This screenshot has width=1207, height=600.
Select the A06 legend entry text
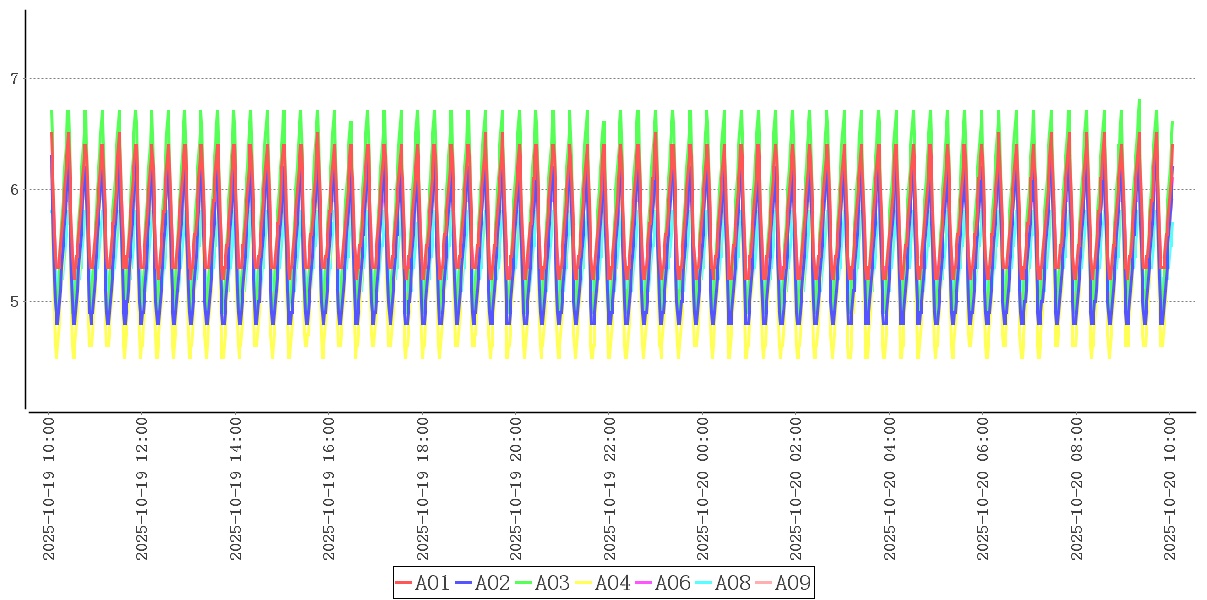[x=672, y=583]
